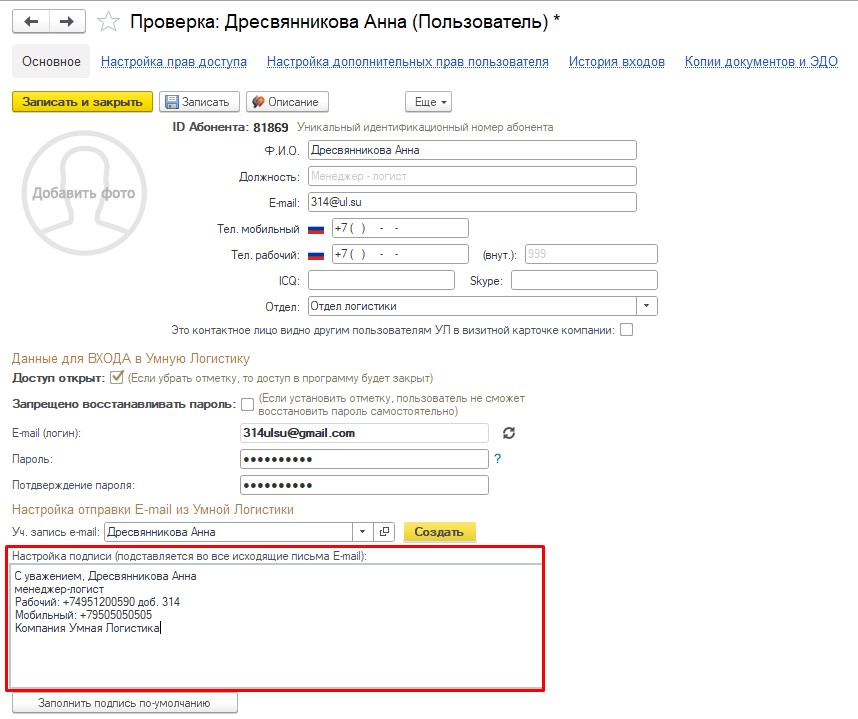Click the Описание button
This screenshot has width=858, height=719.
[x=287, y=102]
